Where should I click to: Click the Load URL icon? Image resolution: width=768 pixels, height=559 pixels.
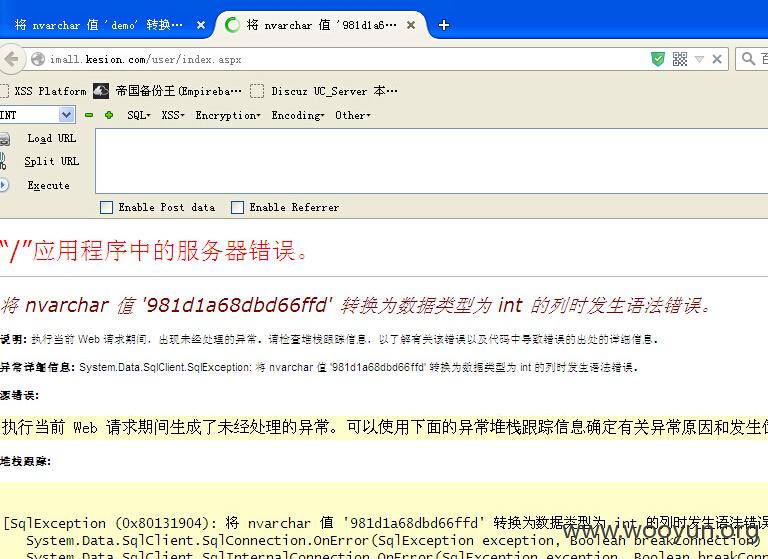pyautogui.click(x=5, y=139)
